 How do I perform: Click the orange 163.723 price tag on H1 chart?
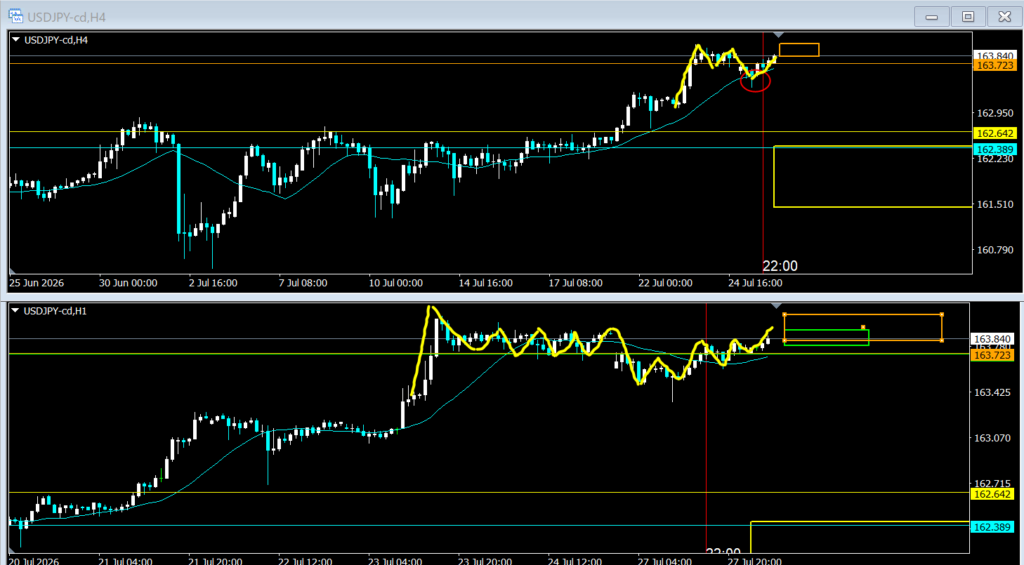[993, 355]
